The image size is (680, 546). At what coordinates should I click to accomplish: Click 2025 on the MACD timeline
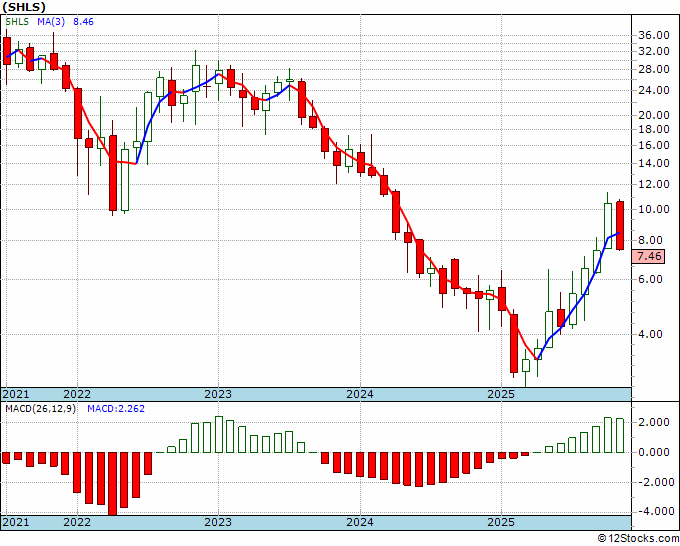[x=501, y=522]
